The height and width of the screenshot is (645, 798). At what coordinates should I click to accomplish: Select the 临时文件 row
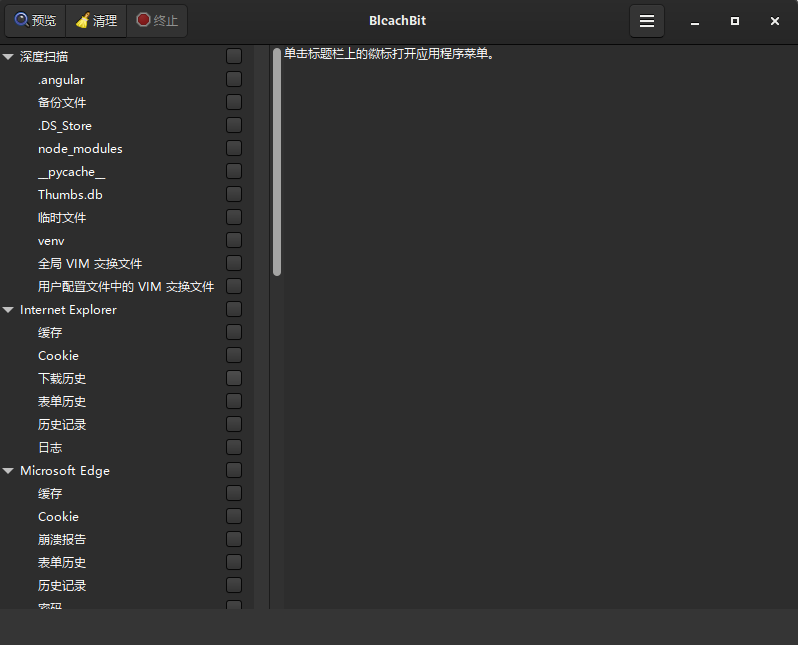point(127,217)
